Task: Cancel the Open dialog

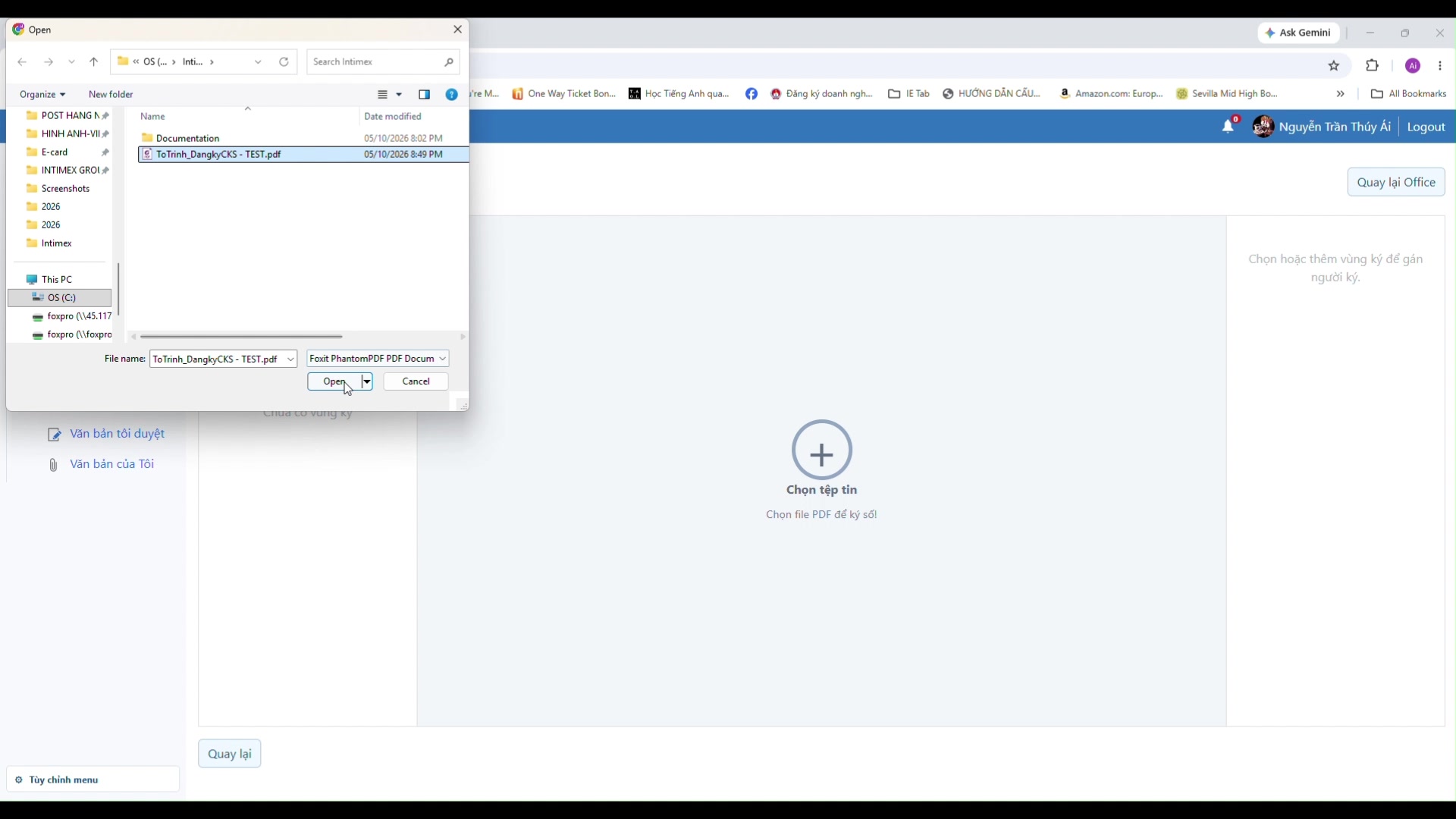Action: [416, 382]
